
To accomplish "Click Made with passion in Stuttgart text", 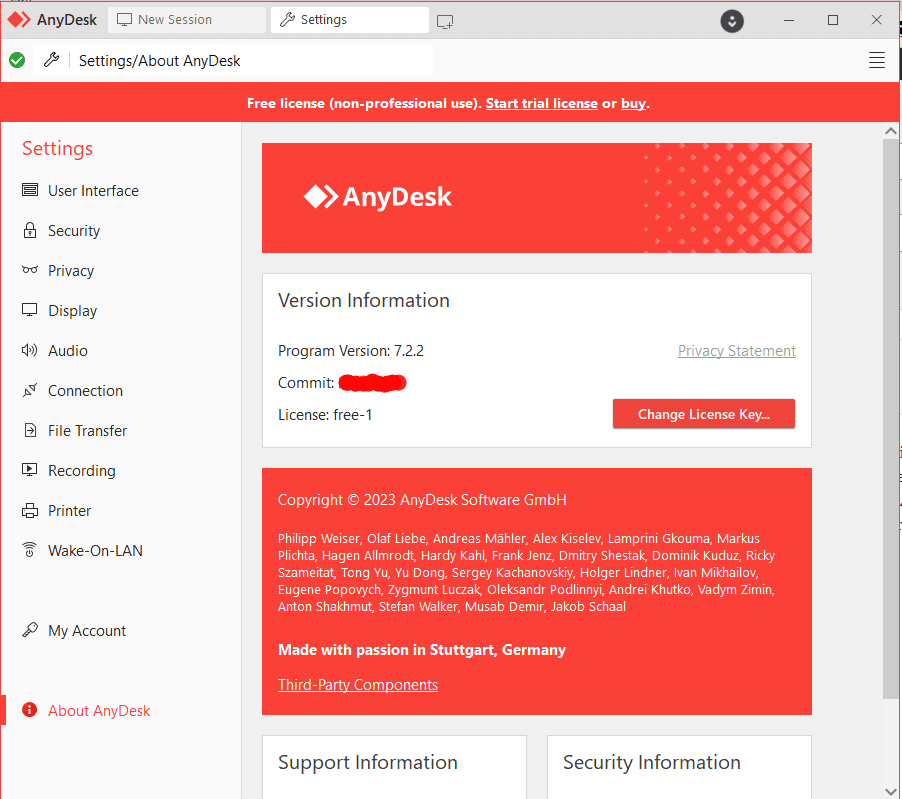I will coord(422,649).
